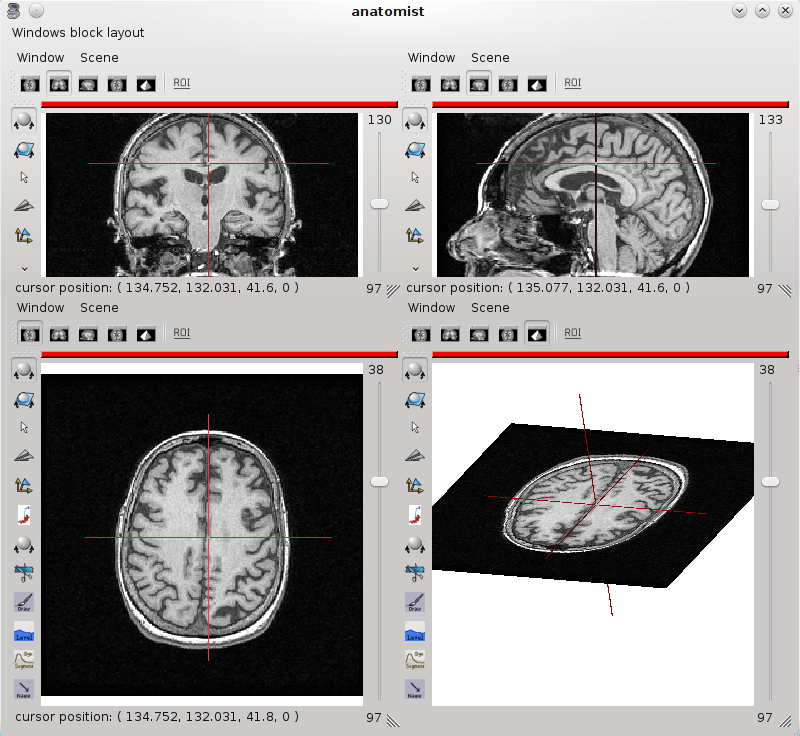Open the Scene menu of the top-right sagittal window

click(490, 58)
